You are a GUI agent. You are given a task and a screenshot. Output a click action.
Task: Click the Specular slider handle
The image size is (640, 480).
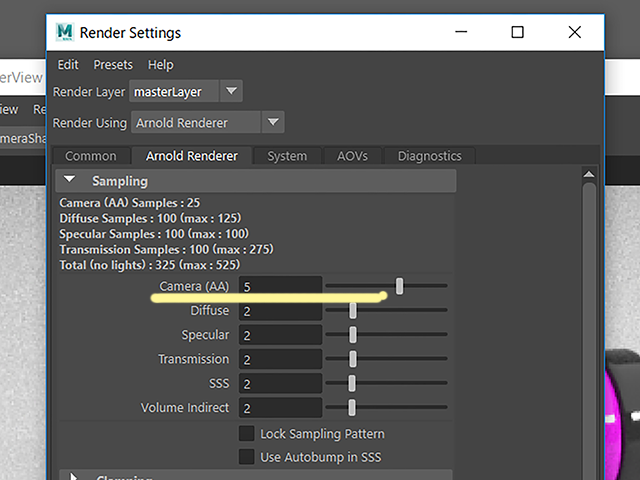point(353,335)
